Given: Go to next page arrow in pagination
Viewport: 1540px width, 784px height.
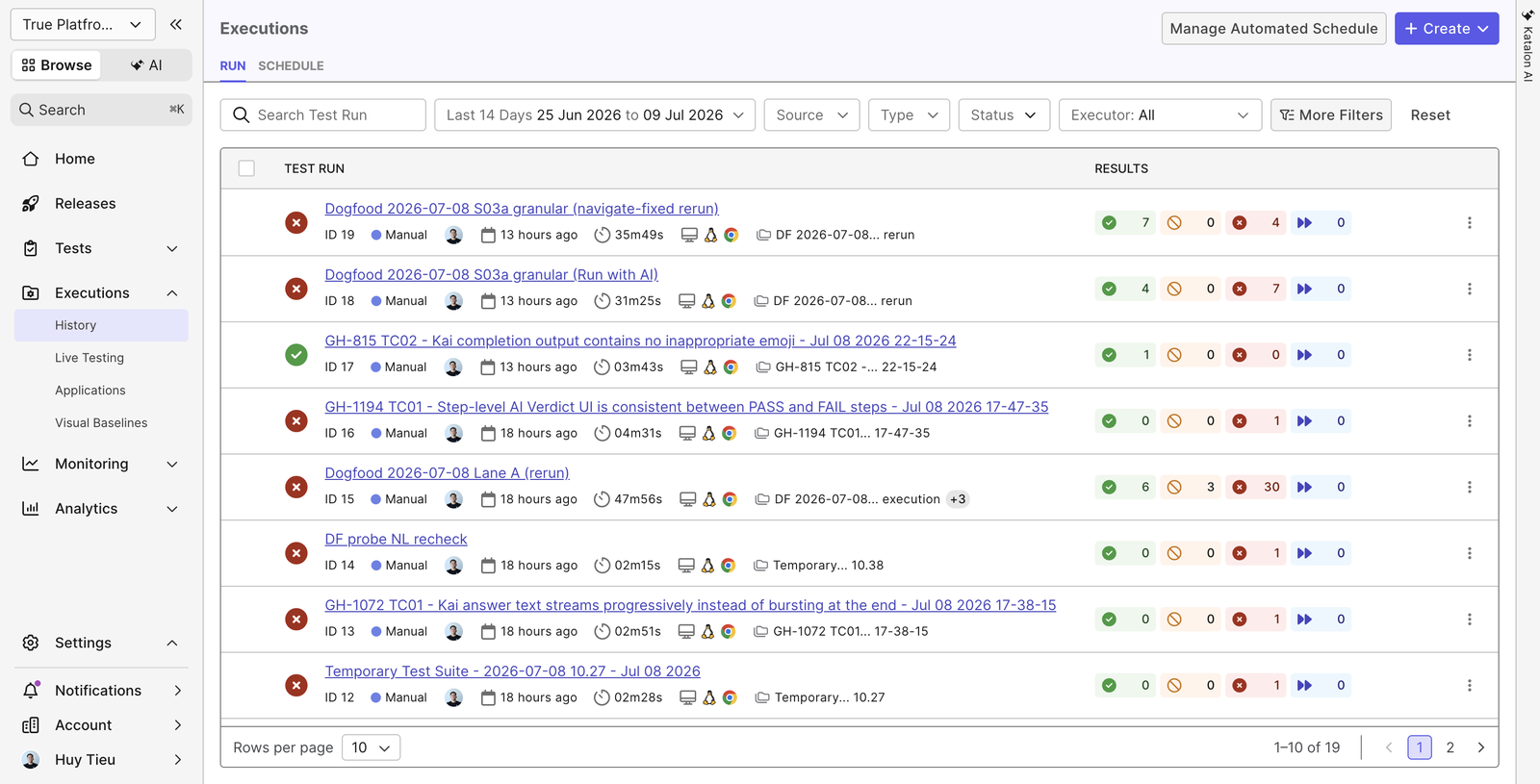Looking at the screenshot, I should 1481,747.
